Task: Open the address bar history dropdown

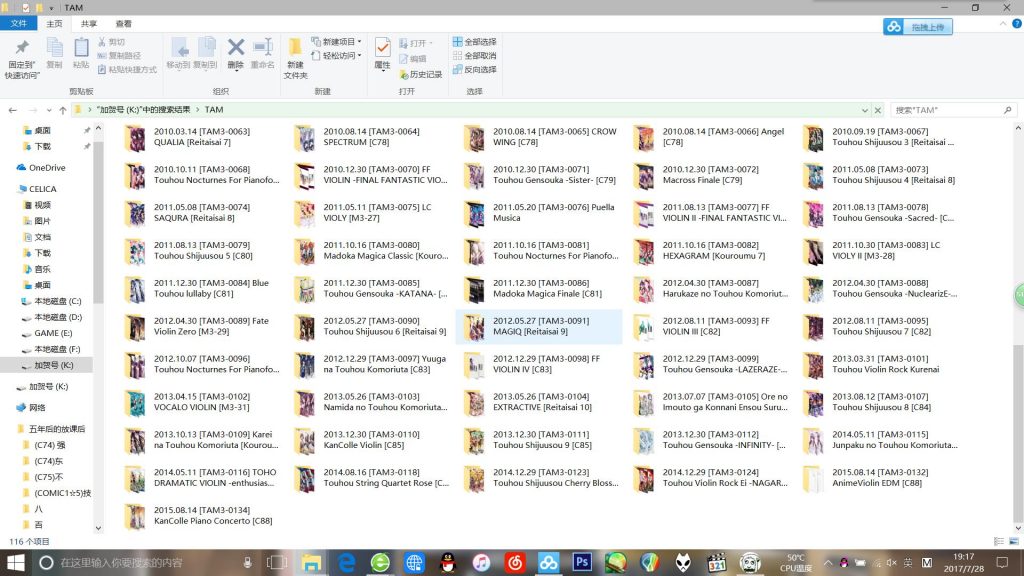Action: point(864,110)
